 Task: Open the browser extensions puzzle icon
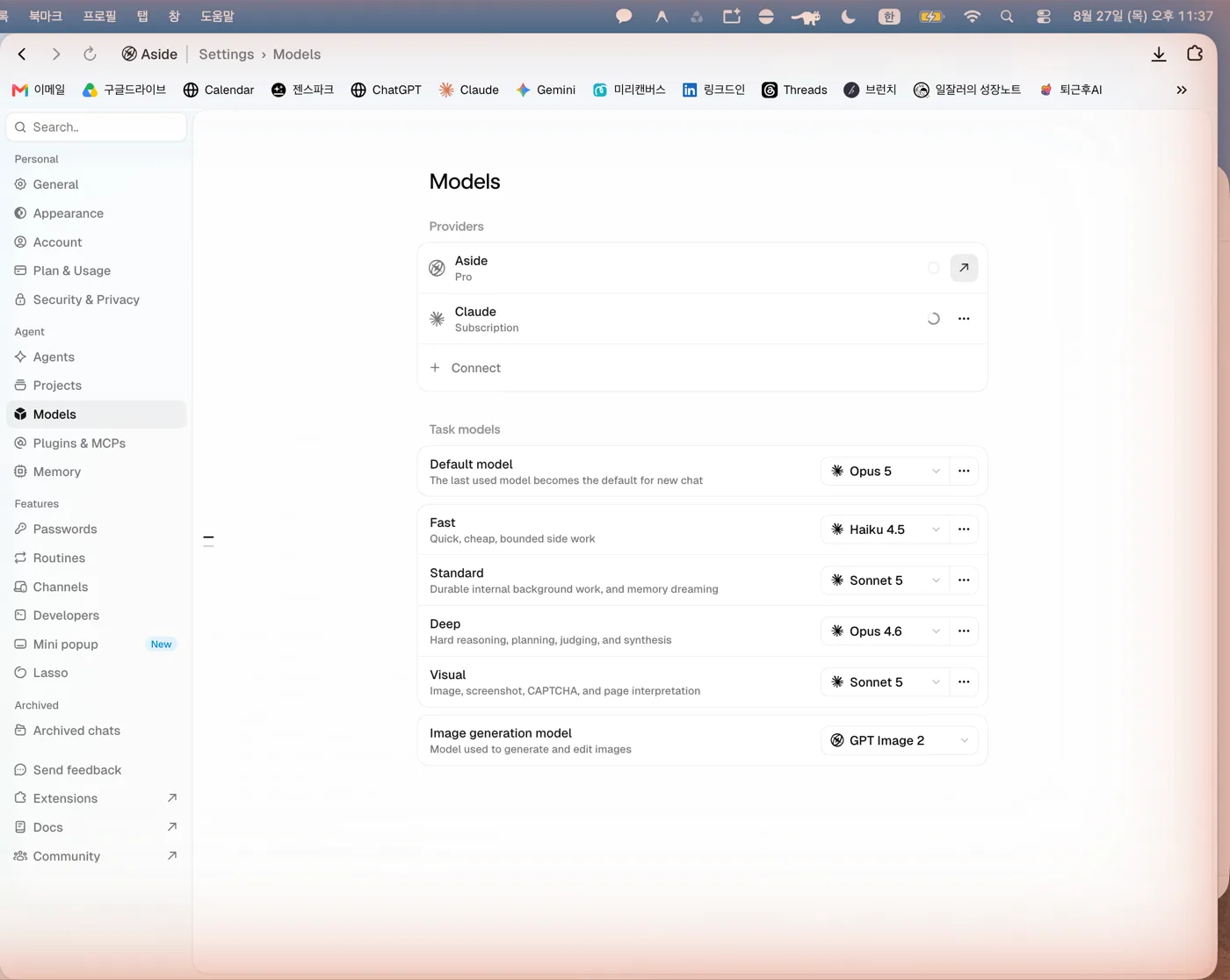(x=1195, y=54)
